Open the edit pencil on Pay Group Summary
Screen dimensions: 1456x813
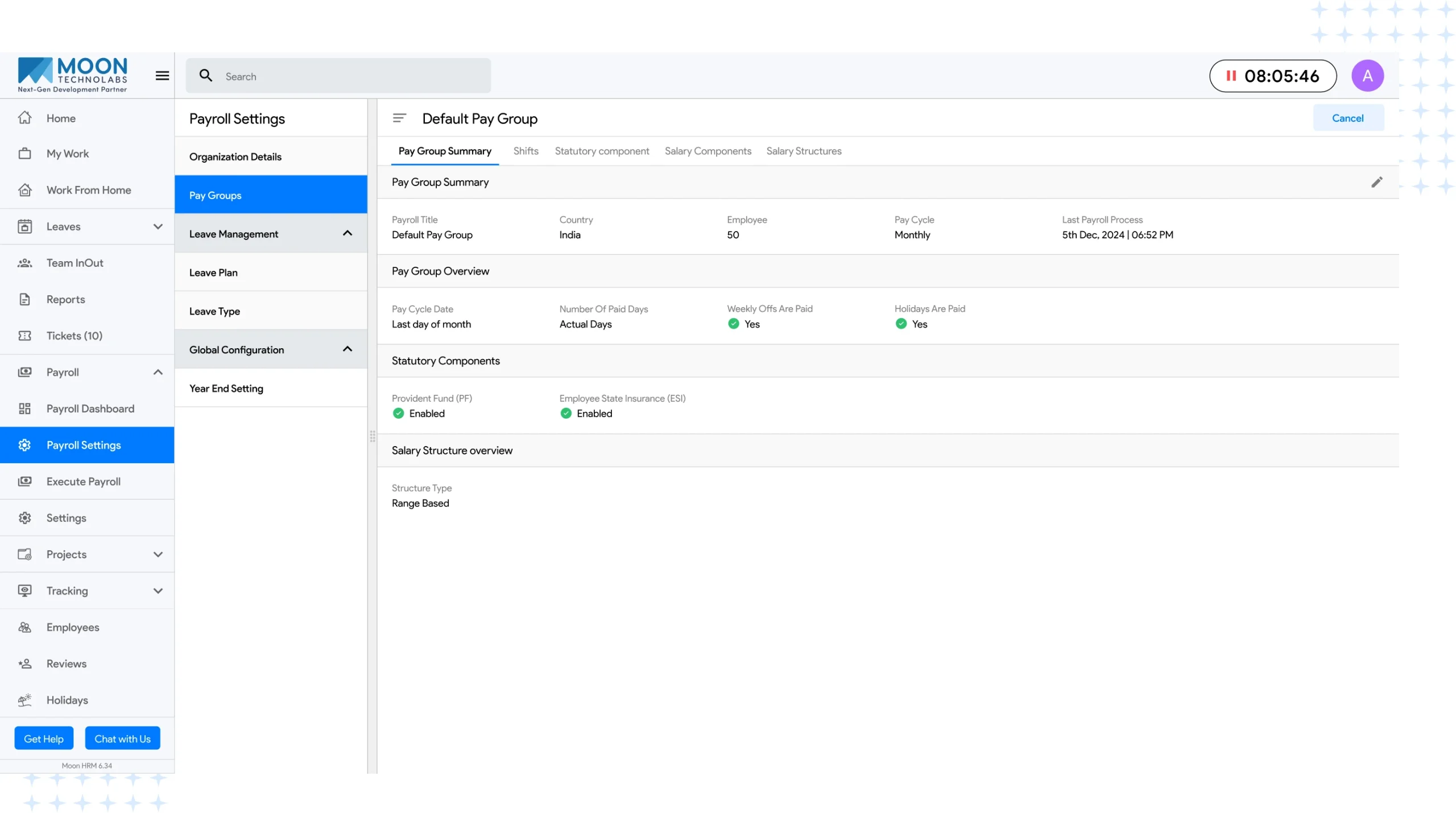click(x=1377, y=182)
